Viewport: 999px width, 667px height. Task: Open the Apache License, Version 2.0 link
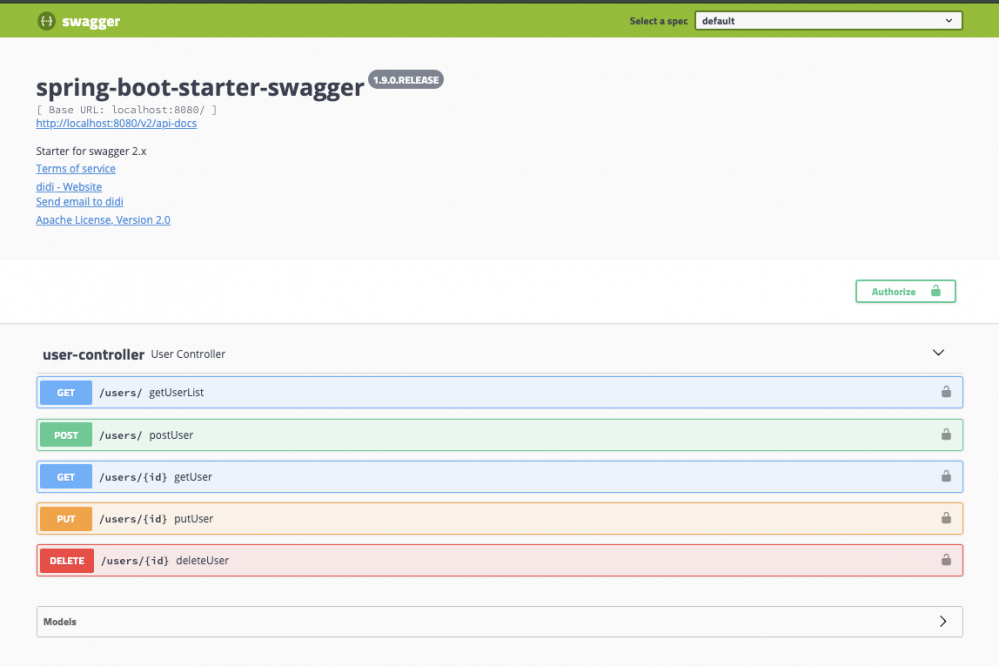pyautogui.click(x=103, y=219)
